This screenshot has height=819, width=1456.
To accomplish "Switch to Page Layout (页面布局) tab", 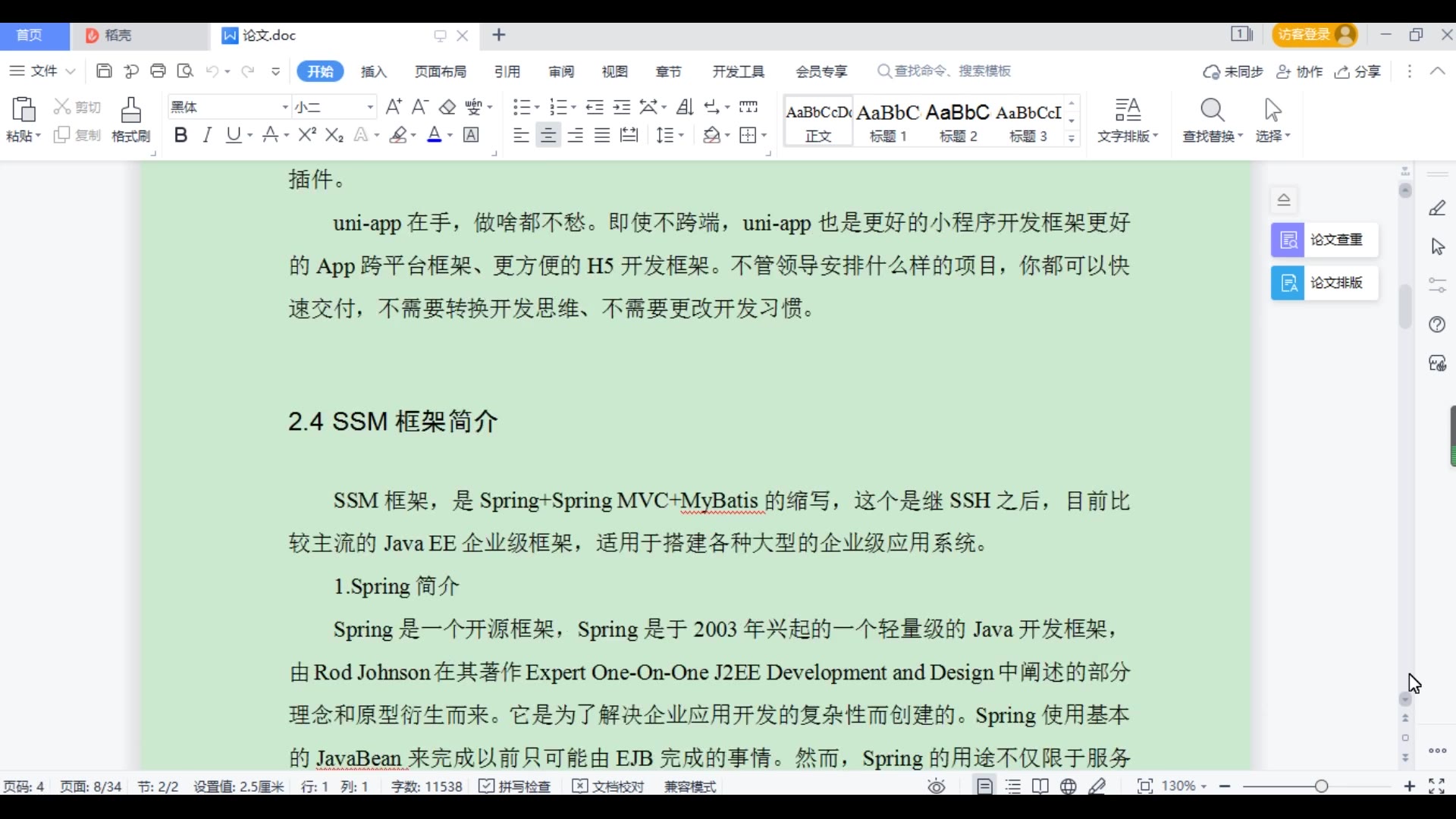I will [441, 71].
